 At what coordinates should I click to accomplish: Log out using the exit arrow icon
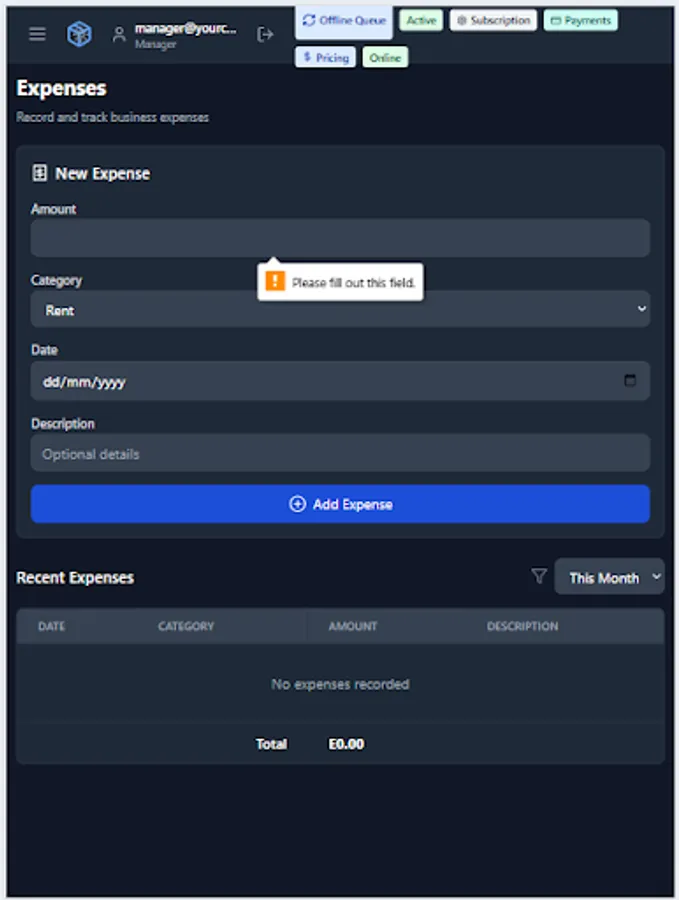(x=266, y=33)
